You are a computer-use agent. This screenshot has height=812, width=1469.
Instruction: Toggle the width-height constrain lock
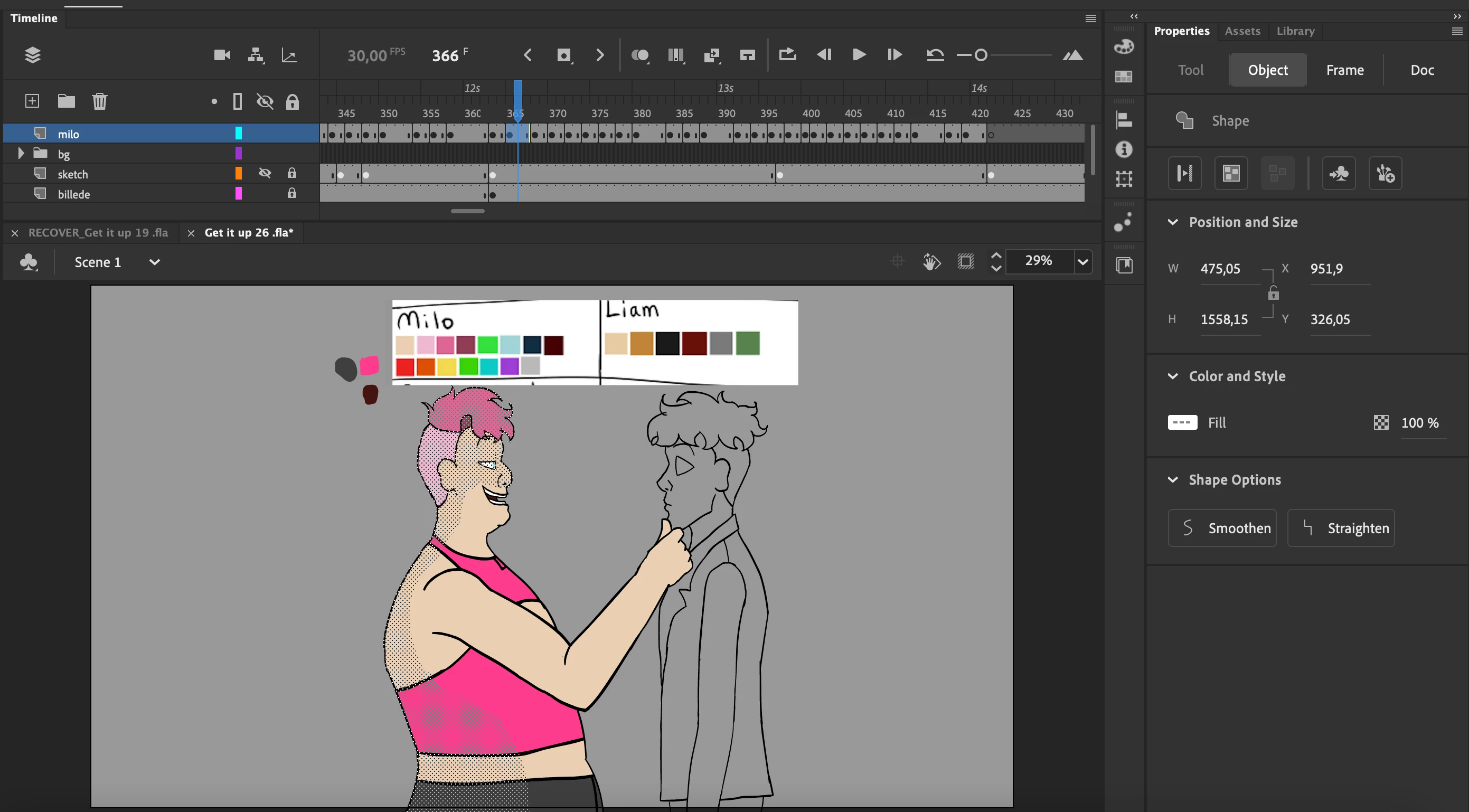(x=1274, y=294)
